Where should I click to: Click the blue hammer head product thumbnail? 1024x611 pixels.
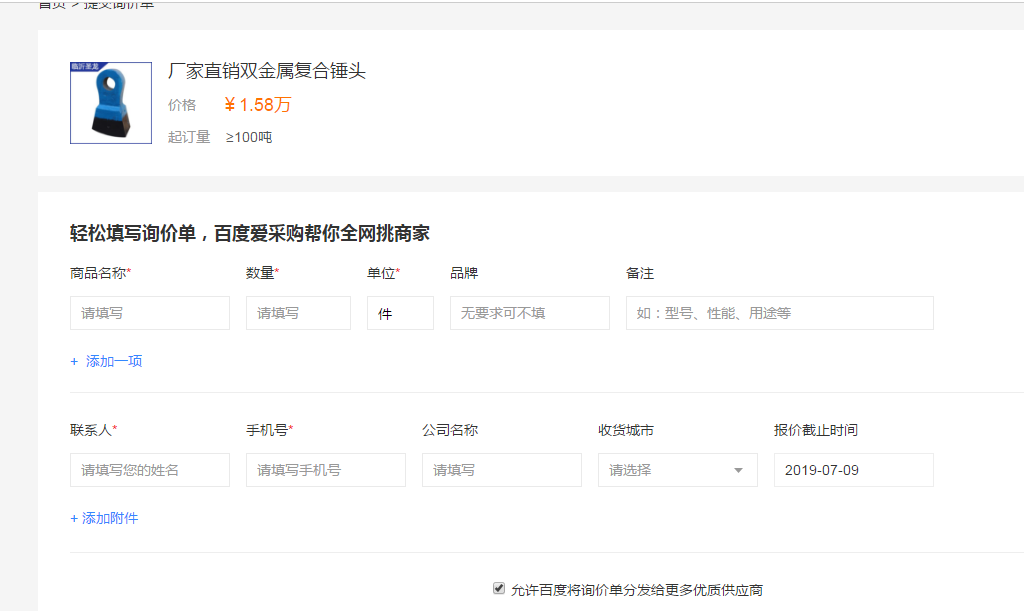point(111,102)
